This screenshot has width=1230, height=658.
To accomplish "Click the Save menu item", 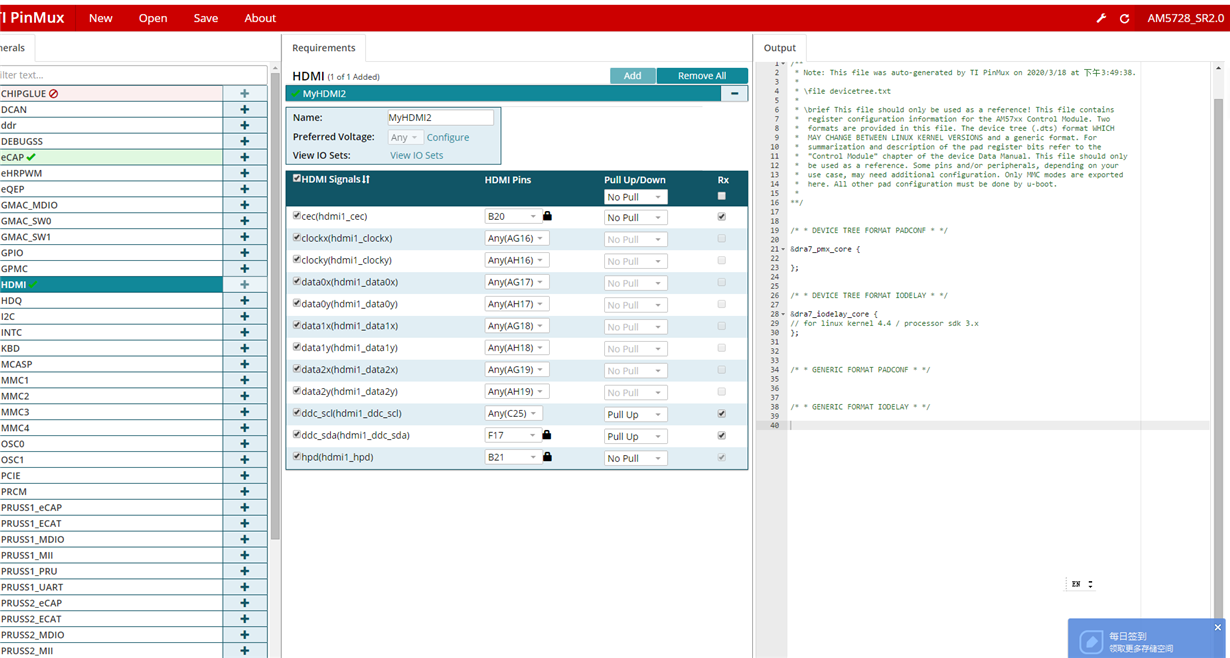I will point(206,18).
